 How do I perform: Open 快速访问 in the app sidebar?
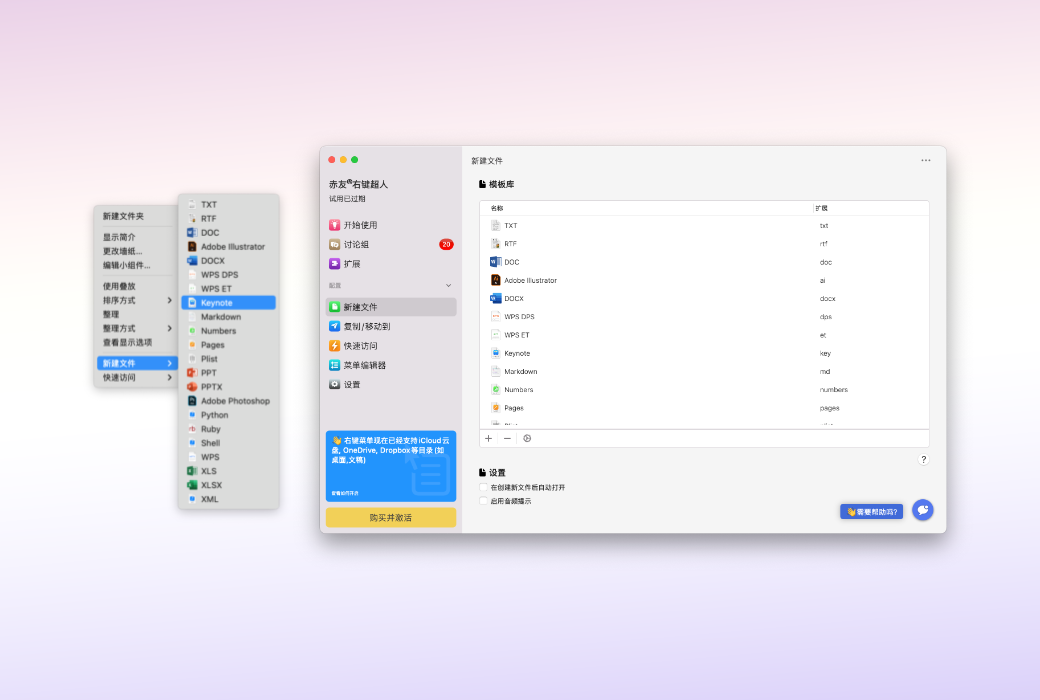point(391,346)
